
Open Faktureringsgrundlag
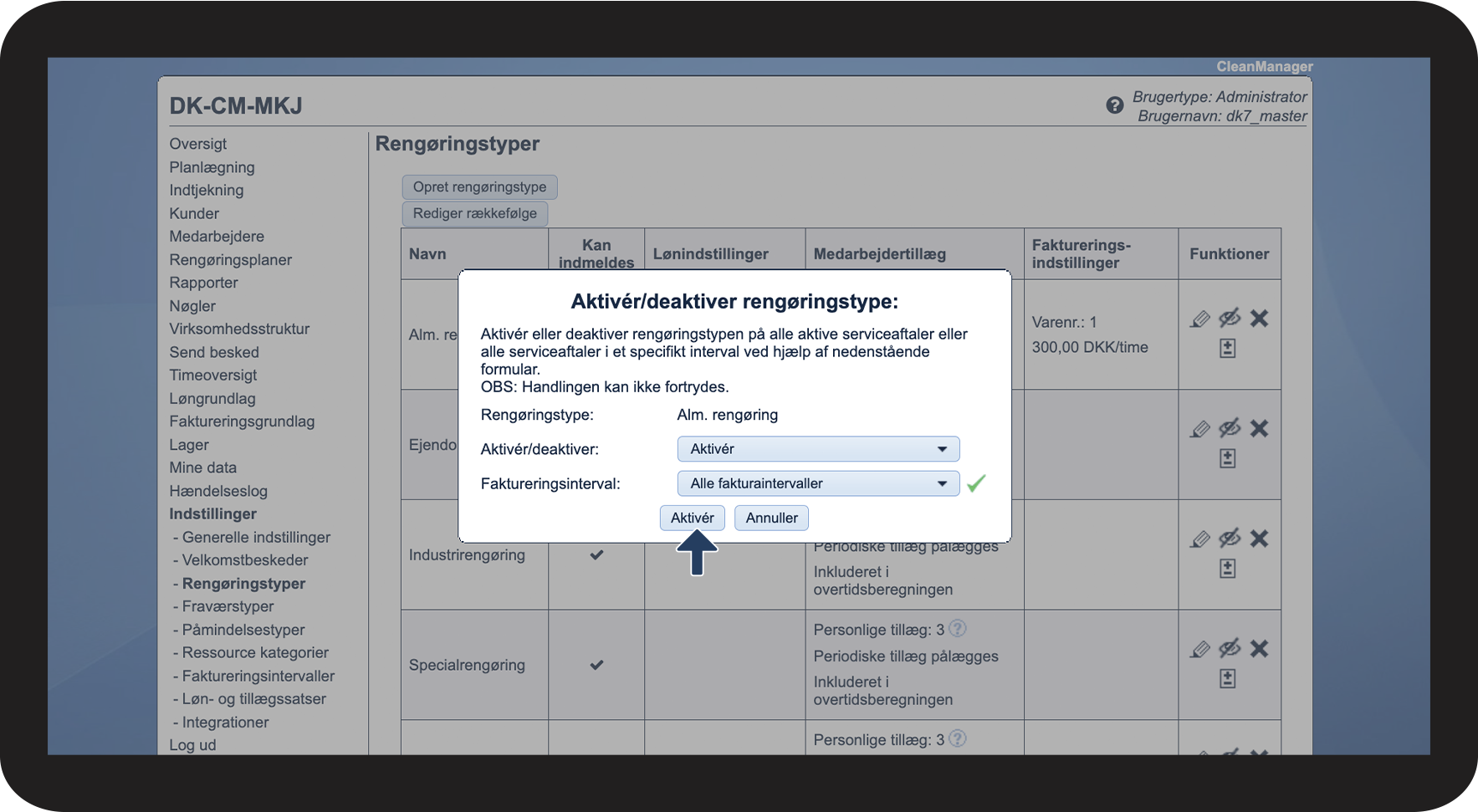point(242,421)
